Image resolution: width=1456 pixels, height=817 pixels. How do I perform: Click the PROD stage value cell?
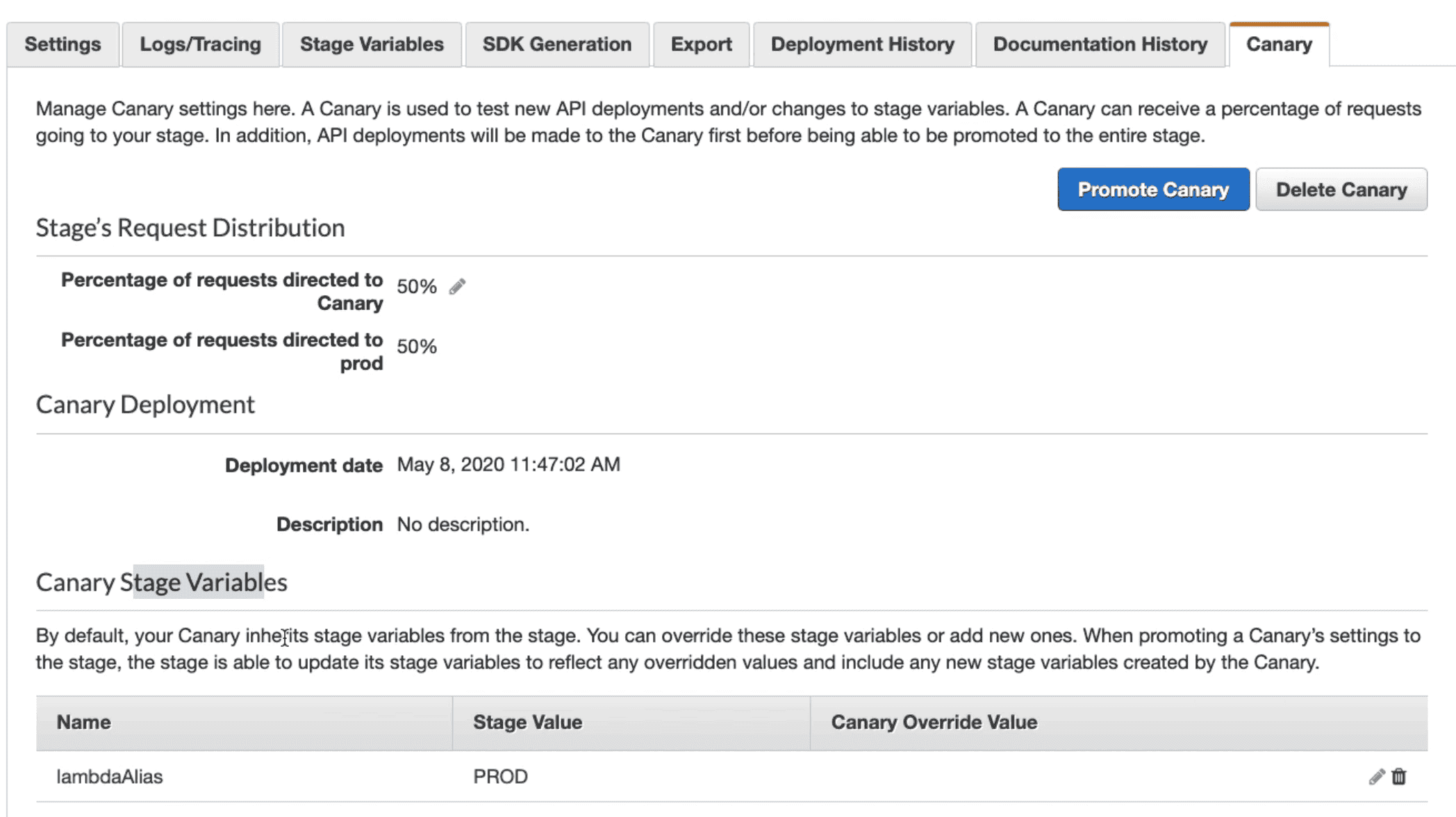click(x=500, y=777)
